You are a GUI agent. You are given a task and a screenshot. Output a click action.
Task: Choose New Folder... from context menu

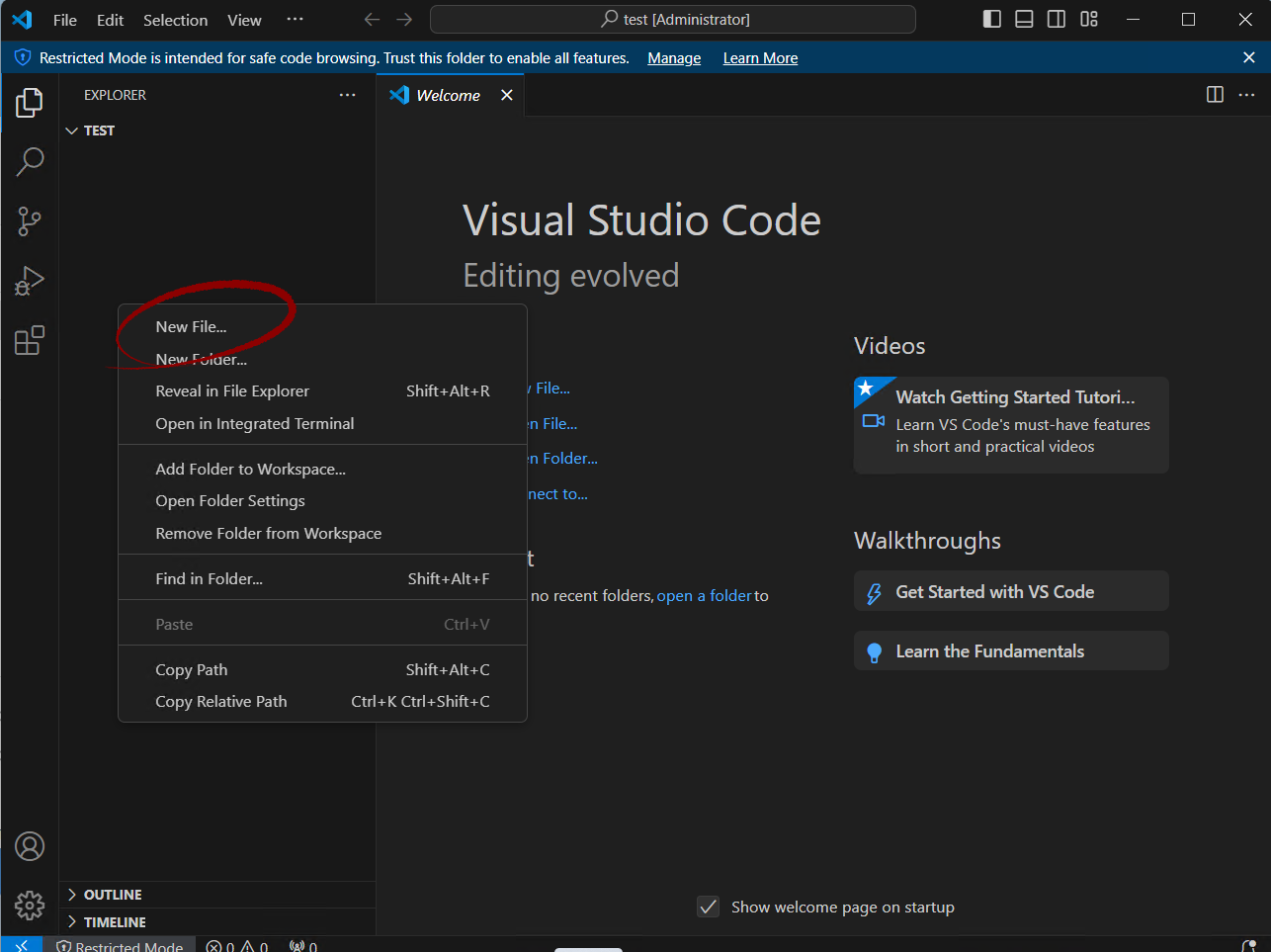coord(322,360)
